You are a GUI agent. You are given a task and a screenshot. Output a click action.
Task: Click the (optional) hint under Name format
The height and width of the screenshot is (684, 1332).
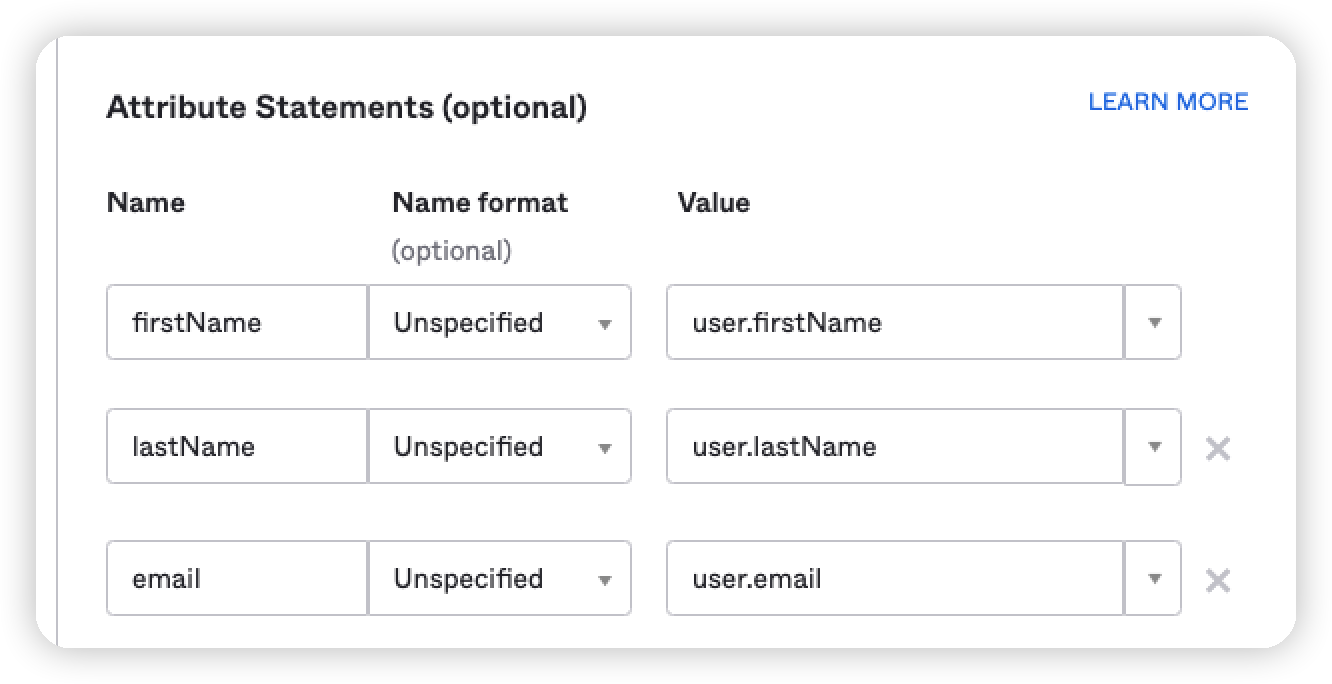tap(451, 251)
